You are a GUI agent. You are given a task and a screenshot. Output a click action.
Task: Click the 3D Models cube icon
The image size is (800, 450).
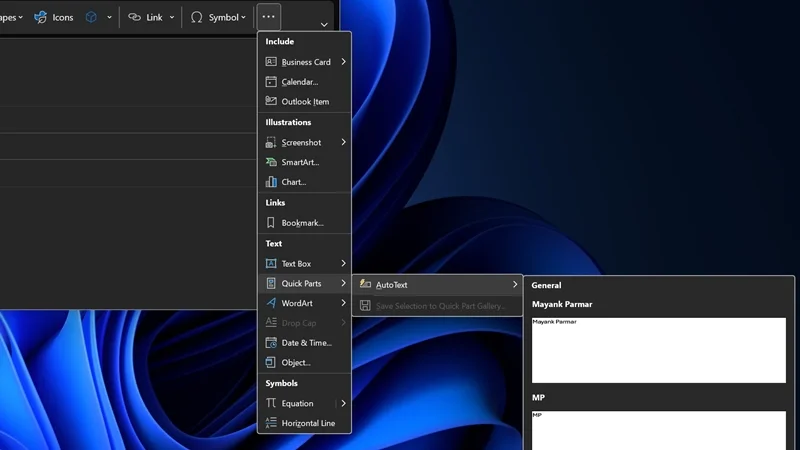point(91,17)
